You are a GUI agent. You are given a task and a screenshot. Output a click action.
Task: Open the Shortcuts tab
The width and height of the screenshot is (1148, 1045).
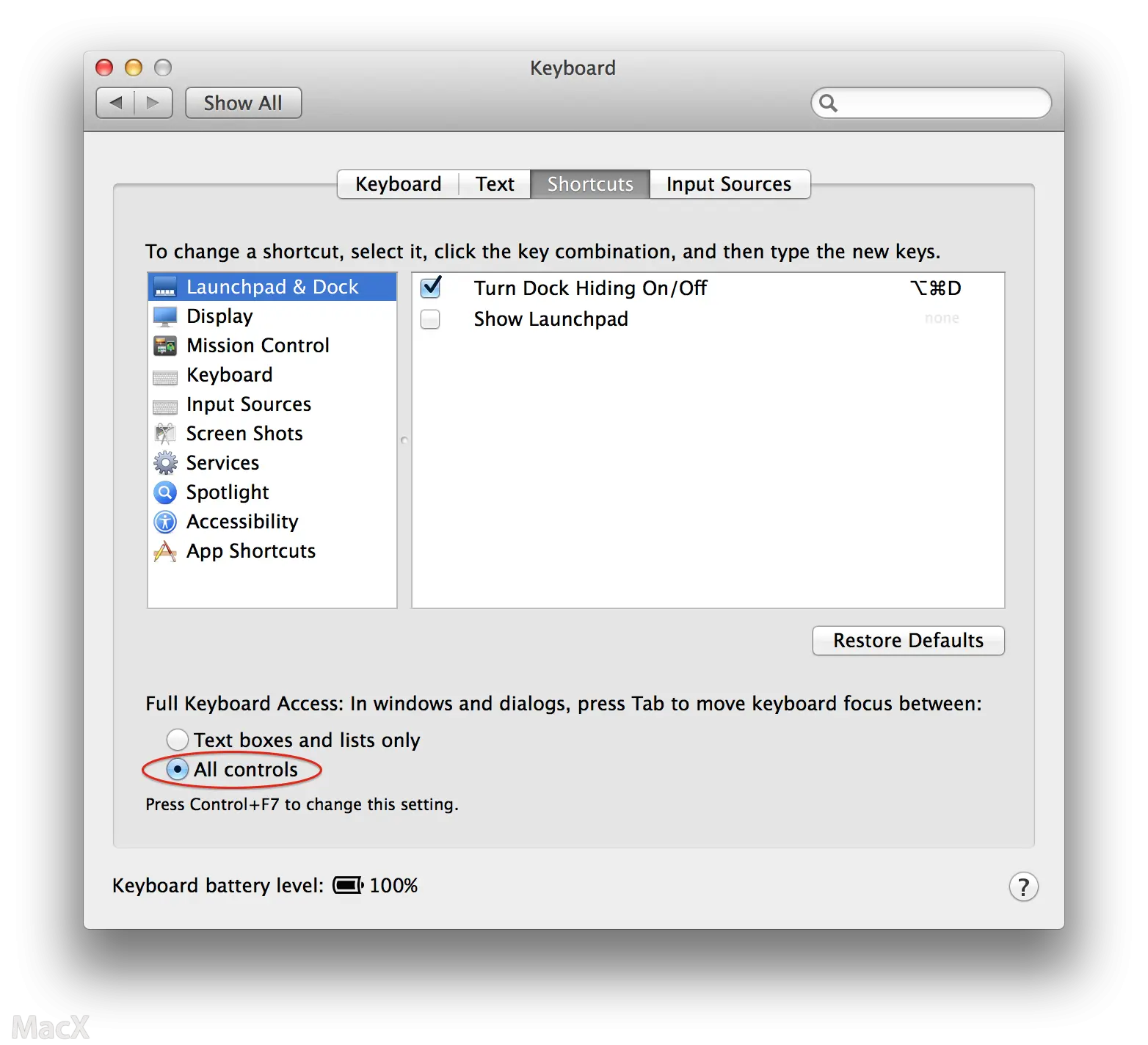click(590, 184)
